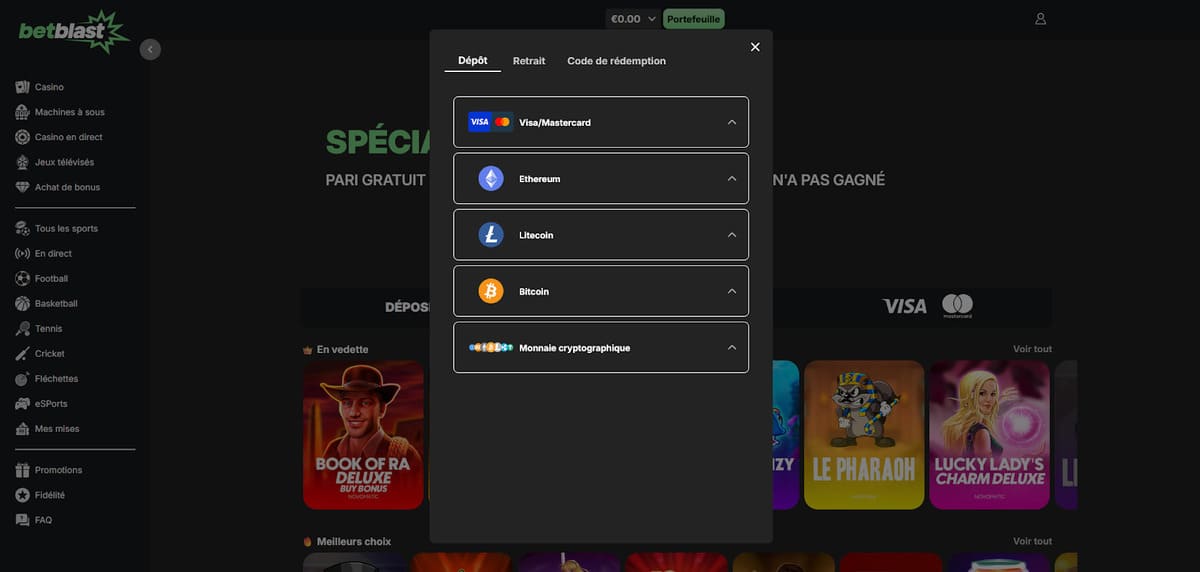This screenshot has width=1200, height=572.
Task: Select the Visa/Mastercard label text
Action: point(555,122)
